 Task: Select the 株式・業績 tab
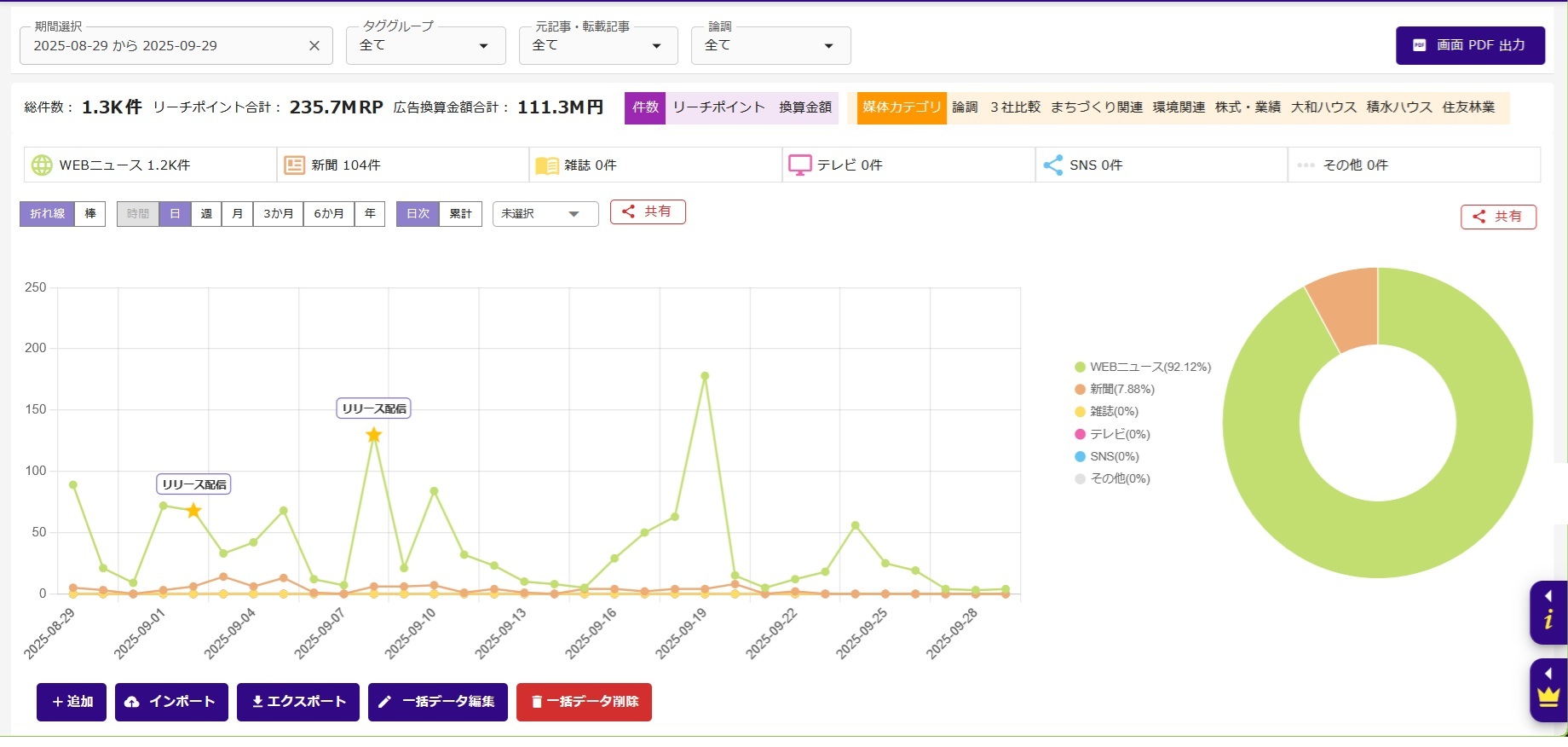coord(1248,107)
